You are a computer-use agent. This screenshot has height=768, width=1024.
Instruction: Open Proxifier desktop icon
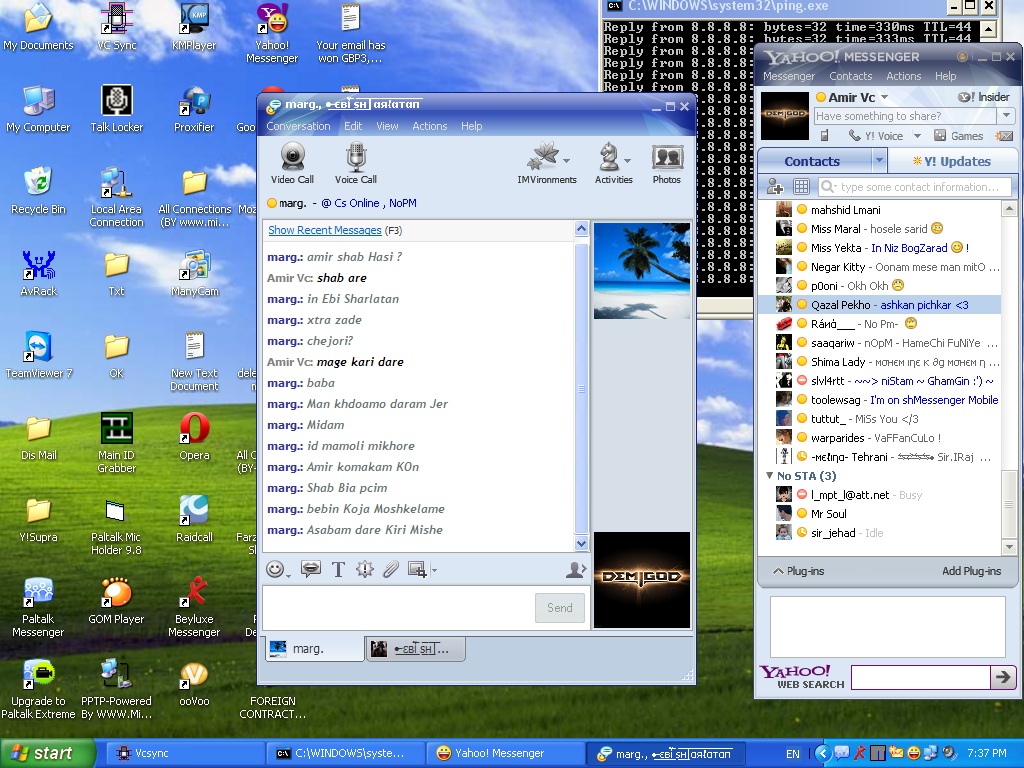[x=194, y=109]
